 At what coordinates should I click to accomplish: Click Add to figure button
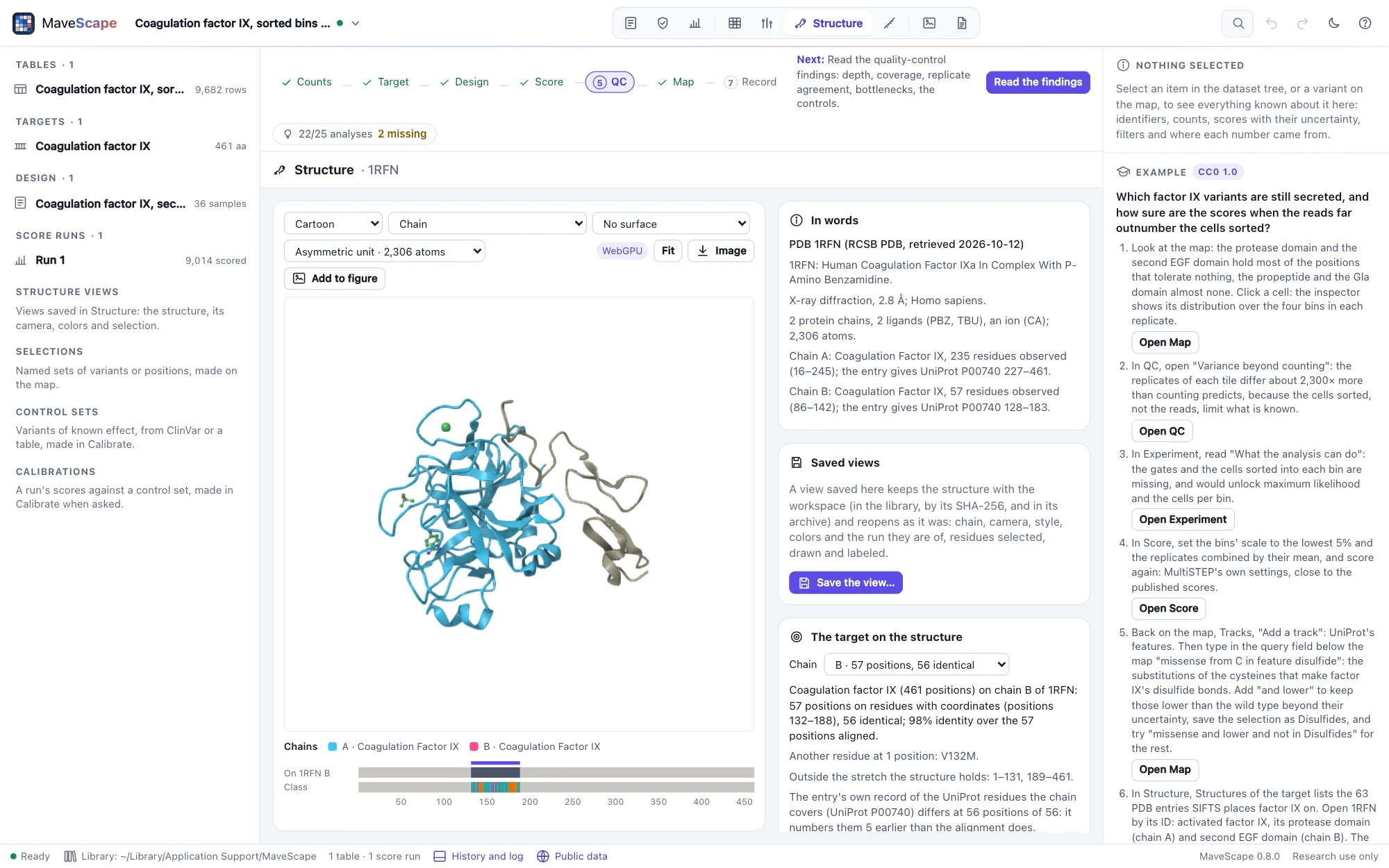tap(335, 278)
